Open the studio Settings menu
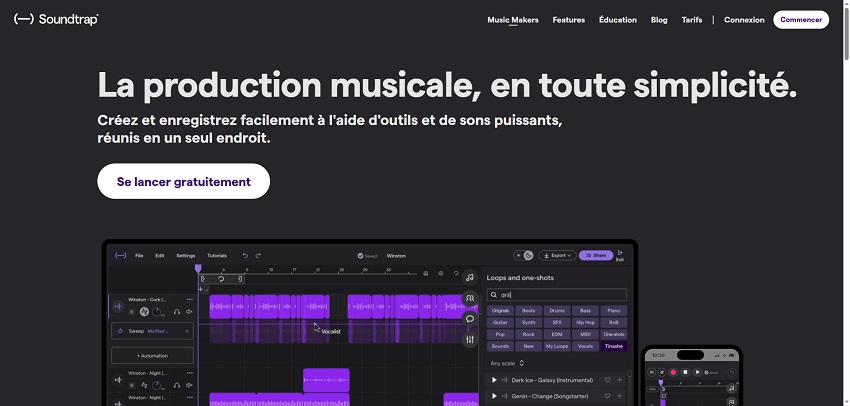This screenshot has height=406, width=850. pyautogui.click(x=186, y=255)
